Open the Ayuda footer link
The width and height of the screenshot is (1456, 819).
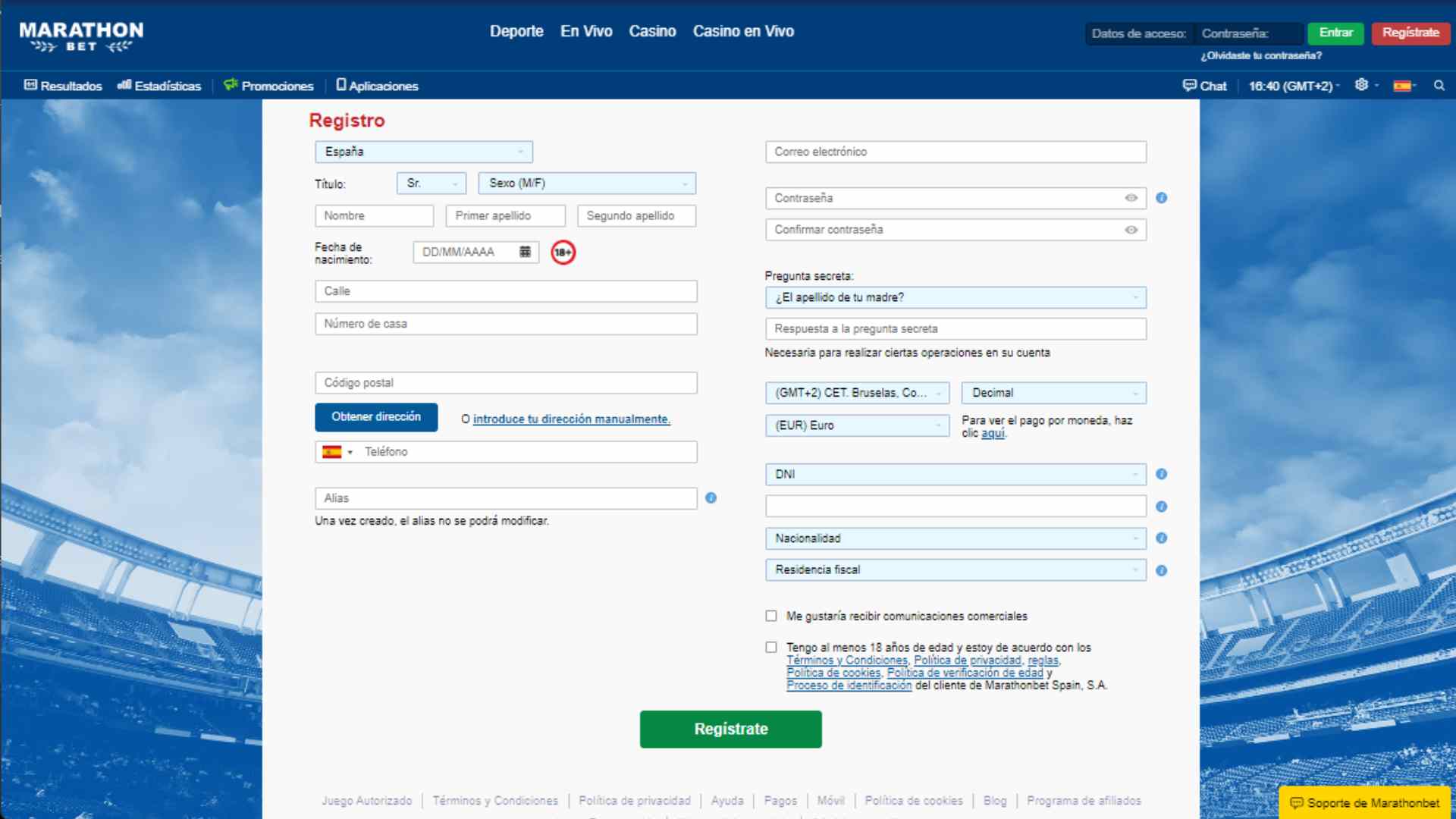(x=727, y=801)
